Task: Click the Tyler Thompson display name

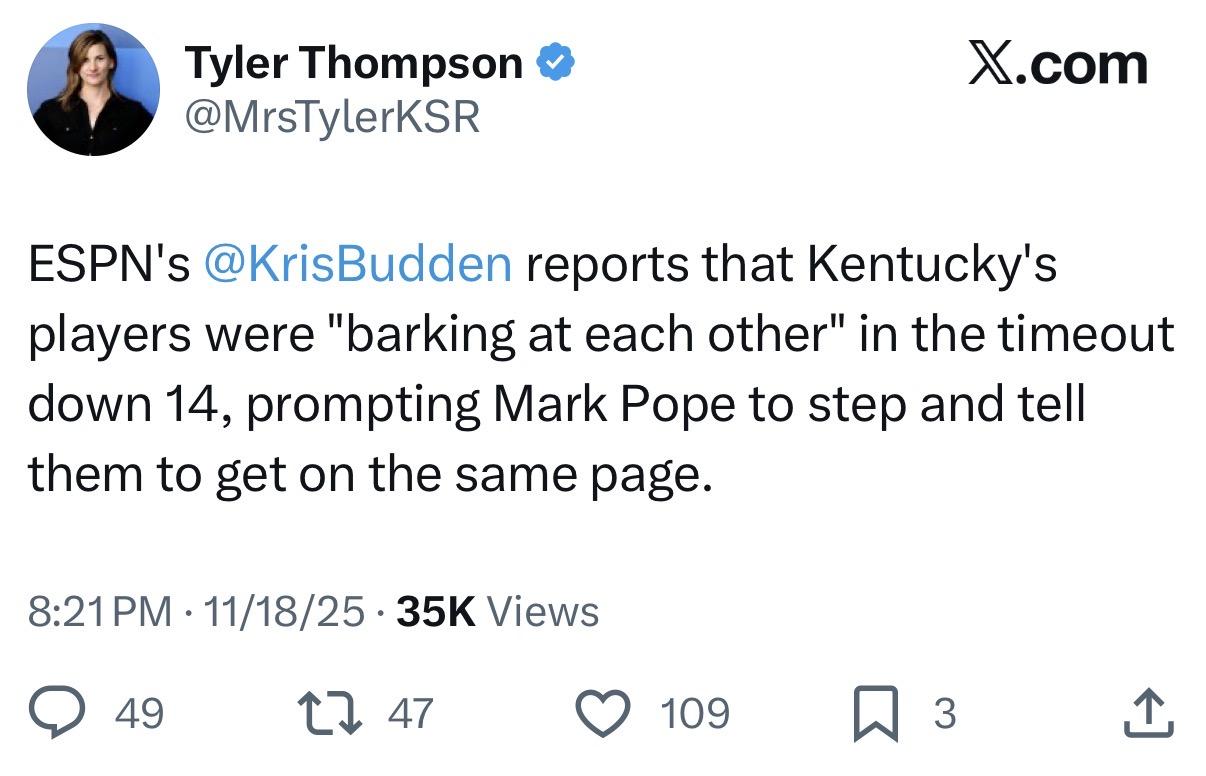Action: coord(355,65)
